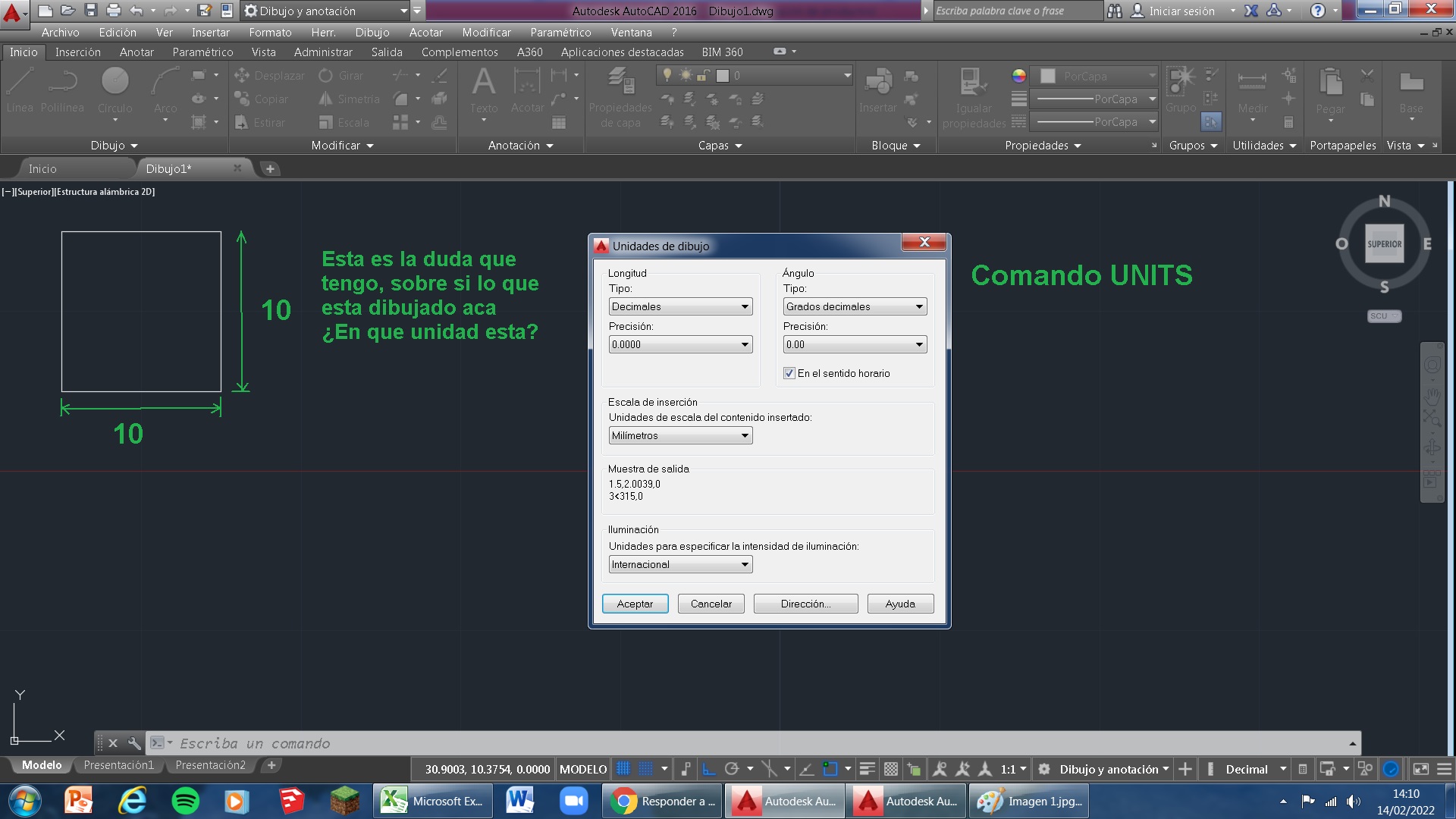The width and height of the screenshot is (1456, 819).
Task: Toggle ortho mode in status bar
Action: (708, 769)
